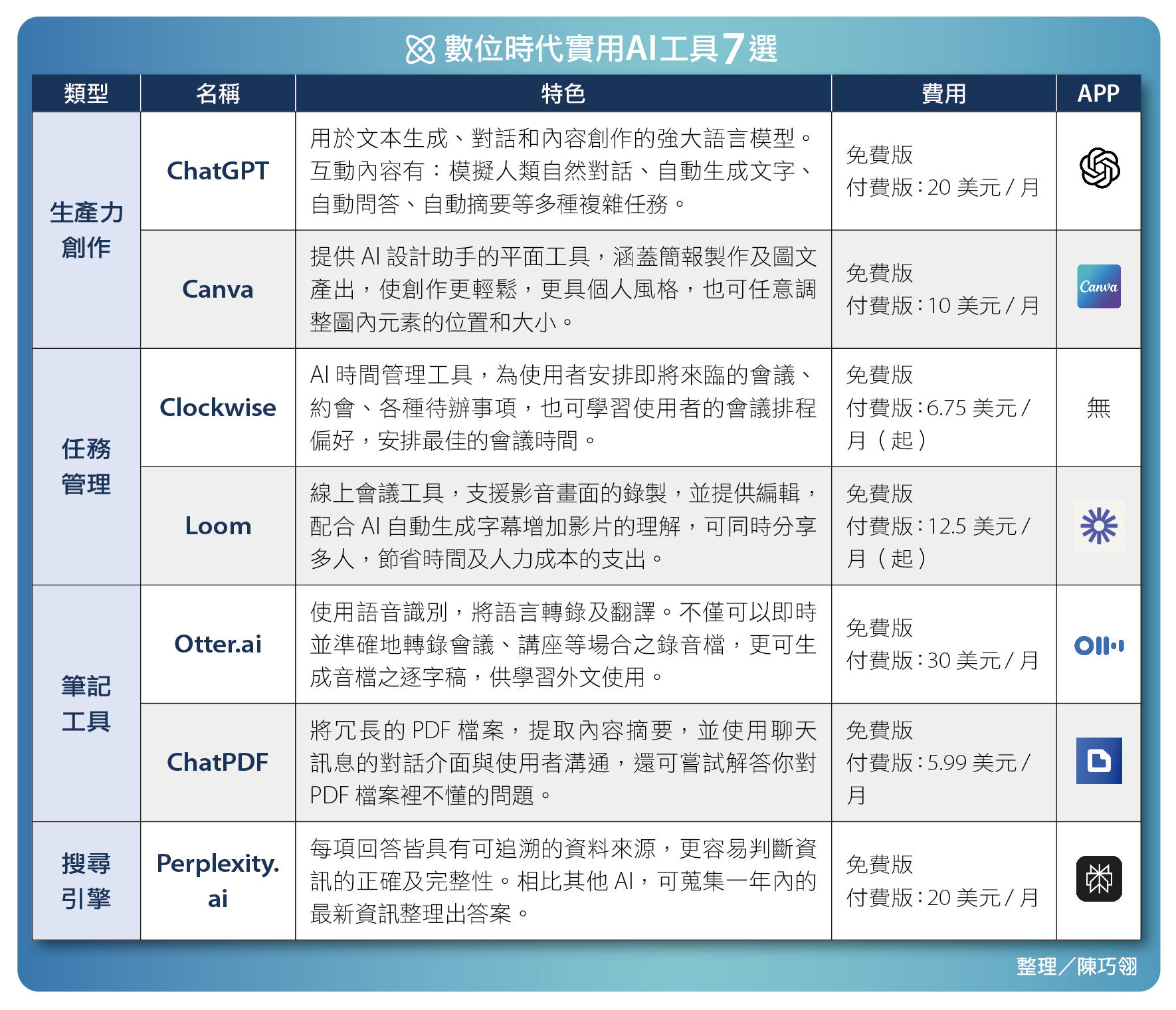The height and width of the screenshot is (1010, 1176).
Task: Click the Otter.ai name cell
Action: tap(218, 644)
